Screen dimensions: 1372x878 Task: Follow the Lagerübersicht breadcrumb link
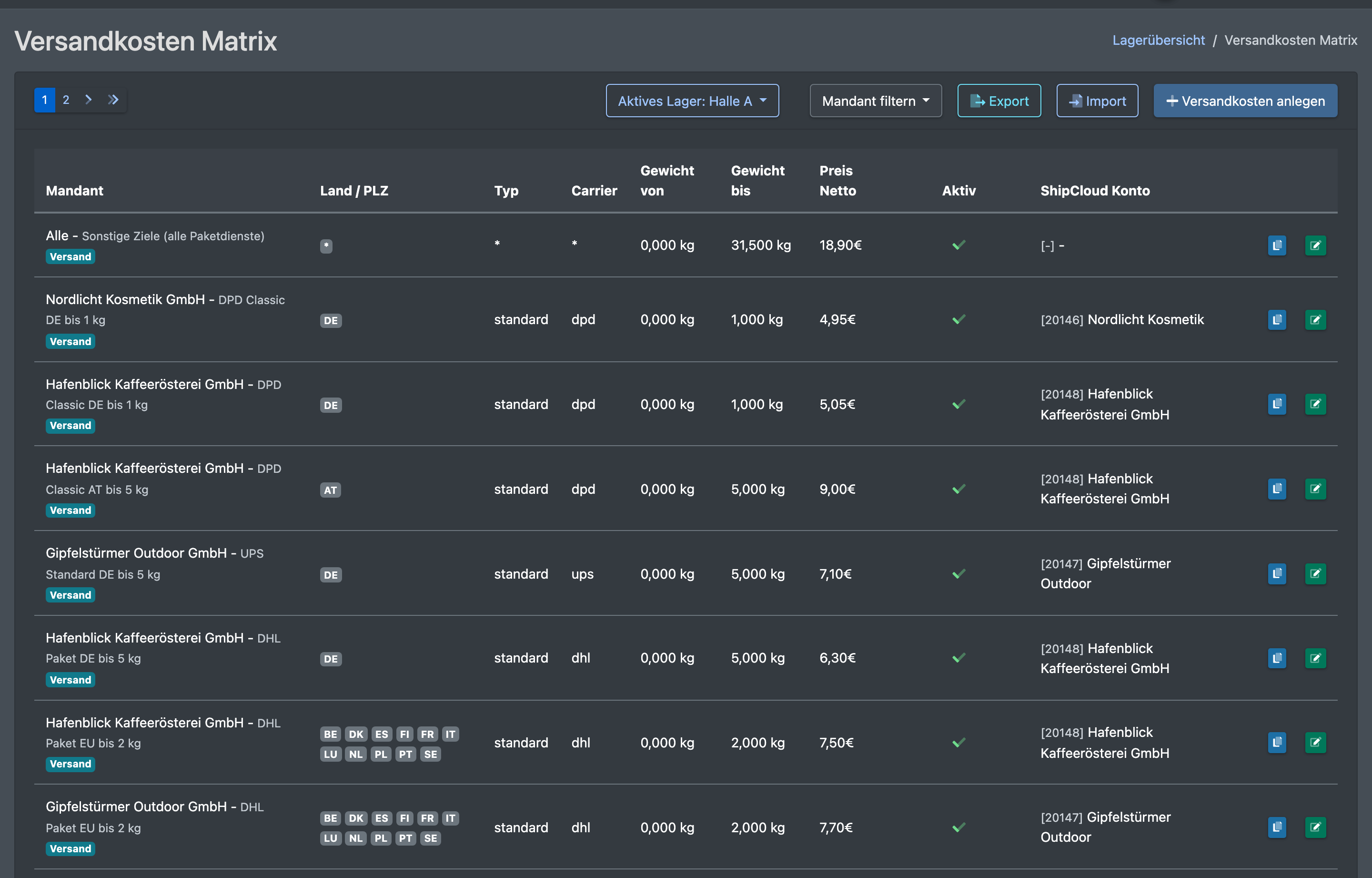pos(1158,40)
